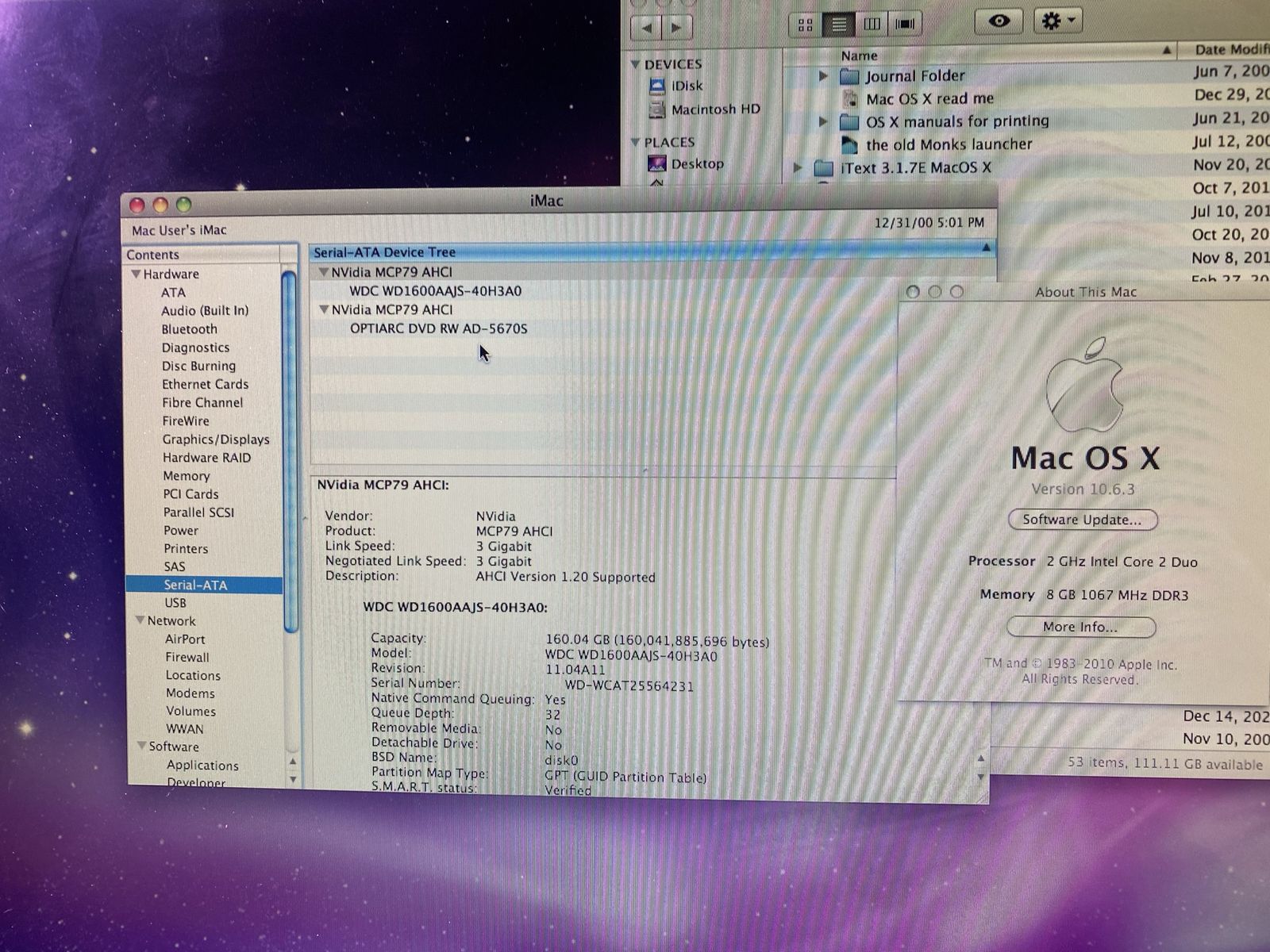
Task: Select Power in the Hardware list
Action: click(x=181, y=530)
